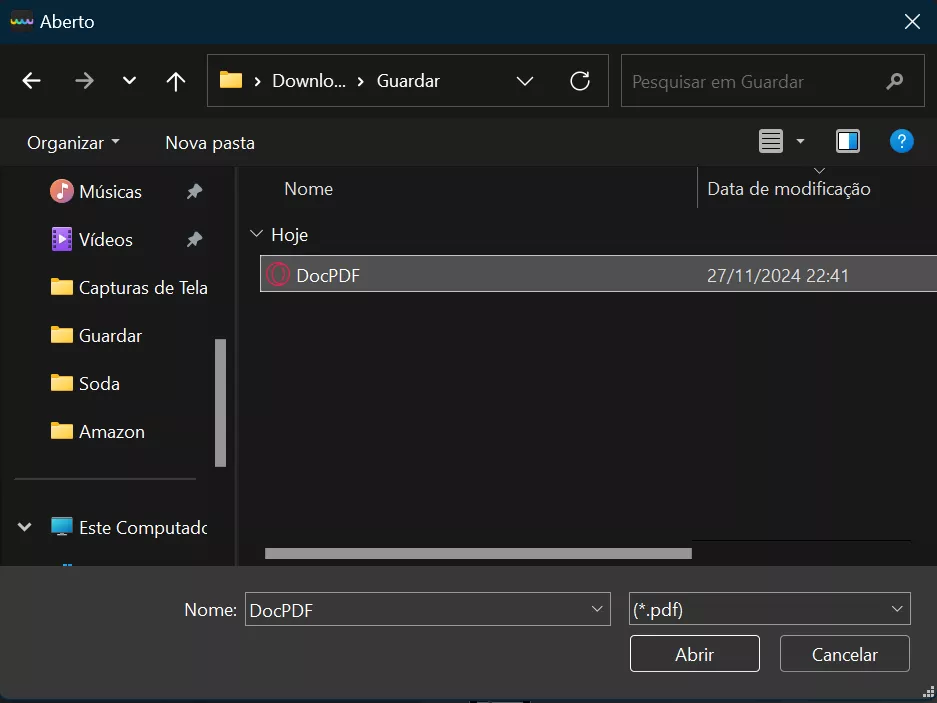
Task: Toggle the preview pane
Action: coord(847,141)
